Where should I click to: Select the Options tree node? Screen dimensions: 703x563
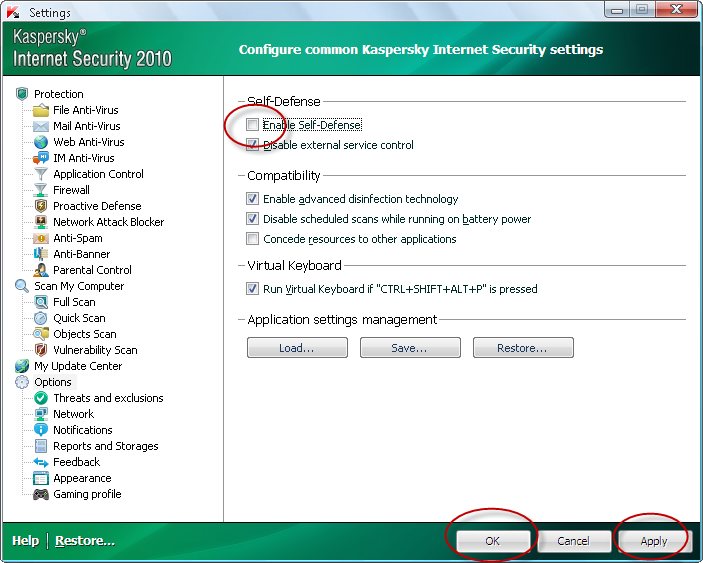(53, 382)
